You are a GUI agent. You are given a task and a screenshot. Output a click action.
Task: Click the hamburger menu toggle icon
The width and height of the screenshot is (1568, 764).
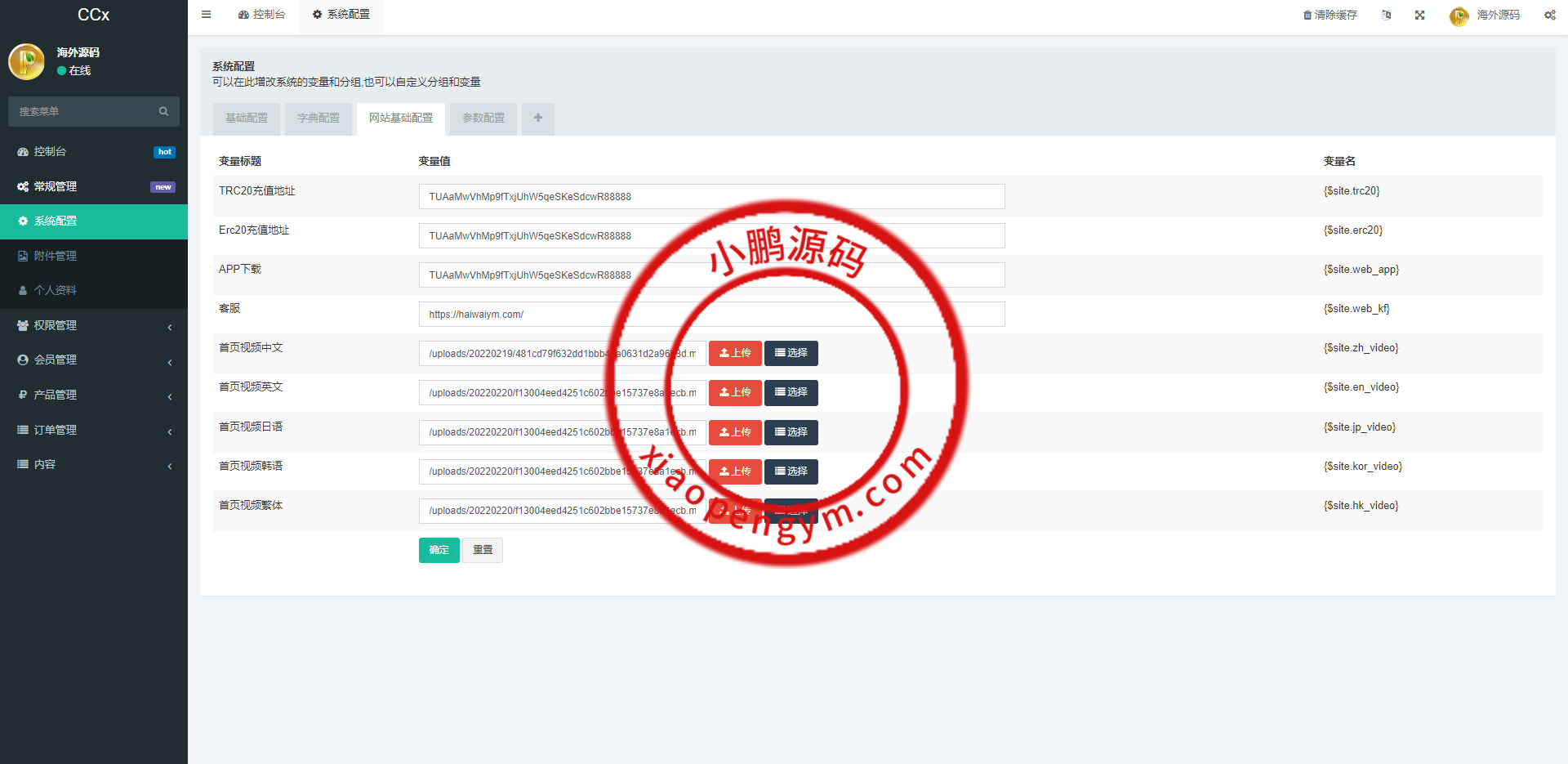click(207, 15)
